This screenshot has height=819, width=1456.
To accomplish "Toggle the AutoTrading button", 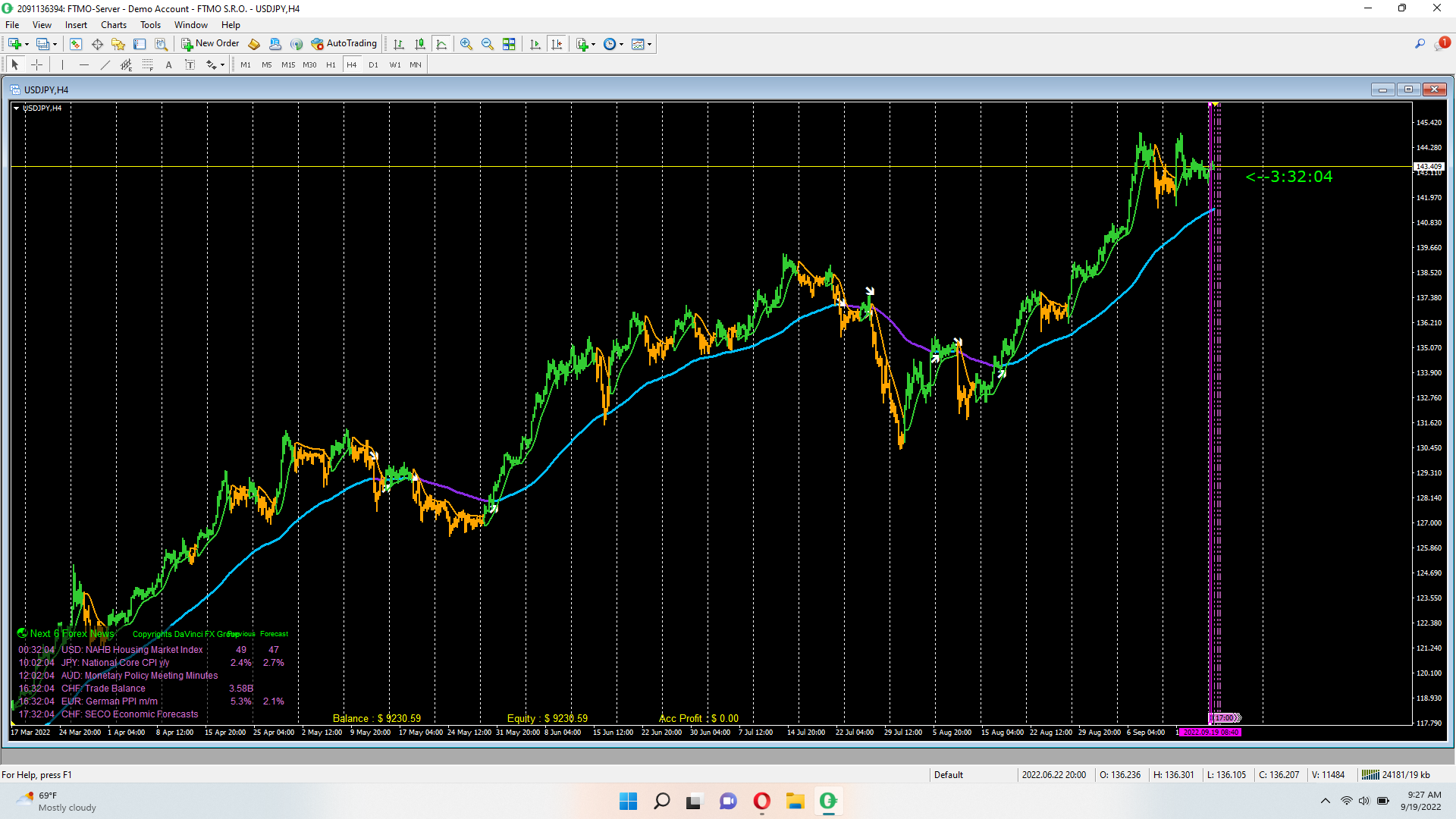I will pos(344,44).
